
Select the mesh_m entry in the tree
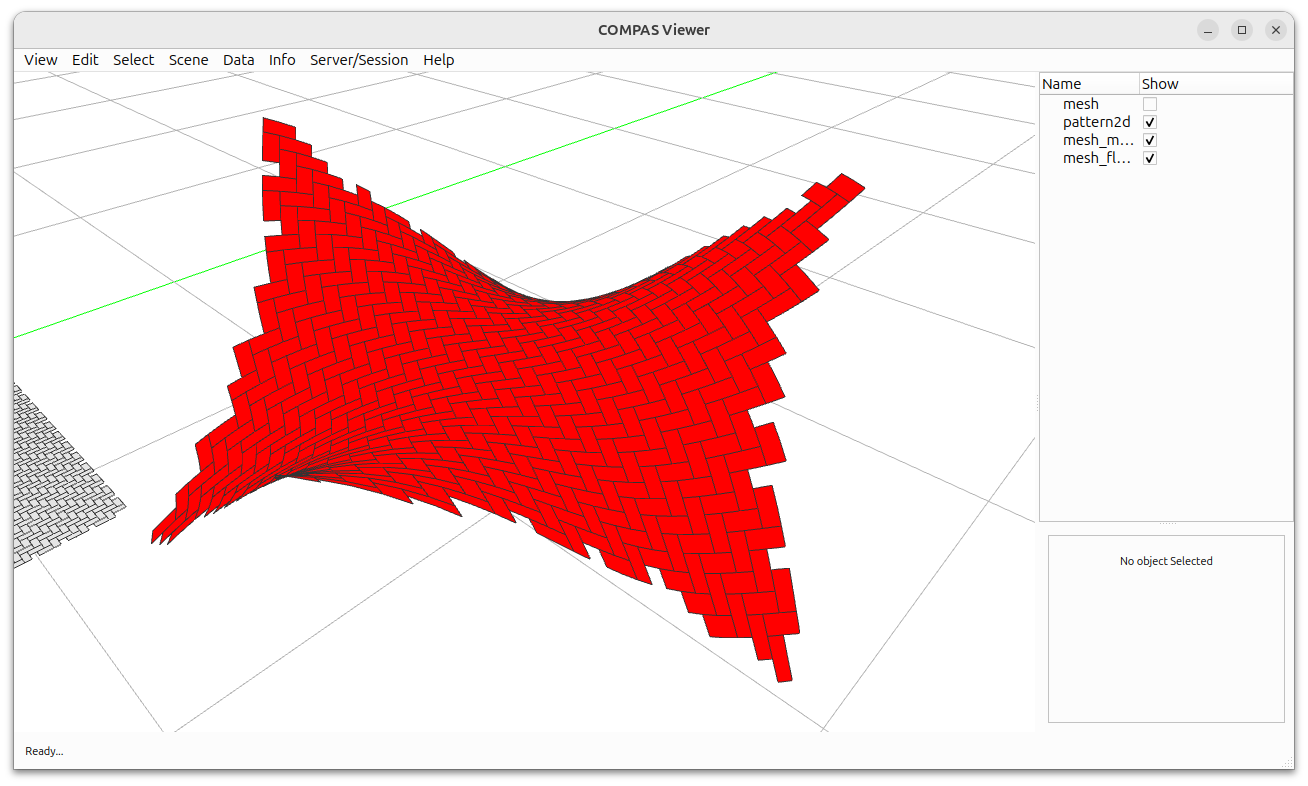(1098, 140)
